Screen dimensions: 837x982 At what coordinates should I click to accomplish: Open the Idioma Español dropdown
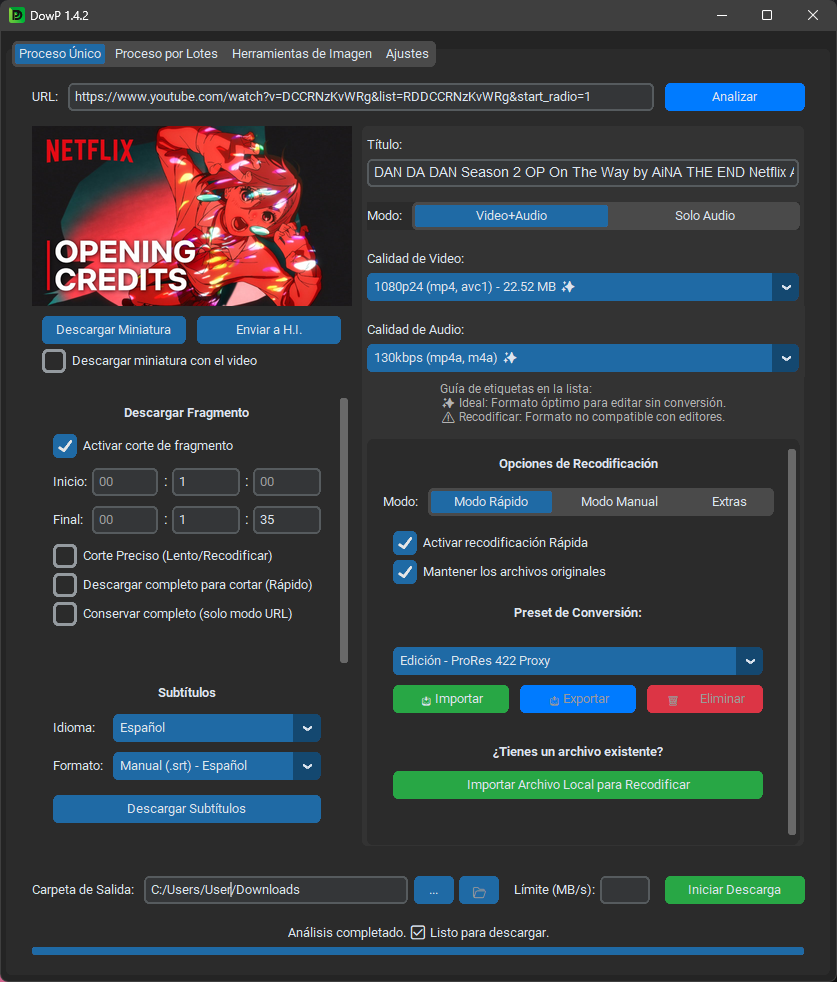point(217,728)
